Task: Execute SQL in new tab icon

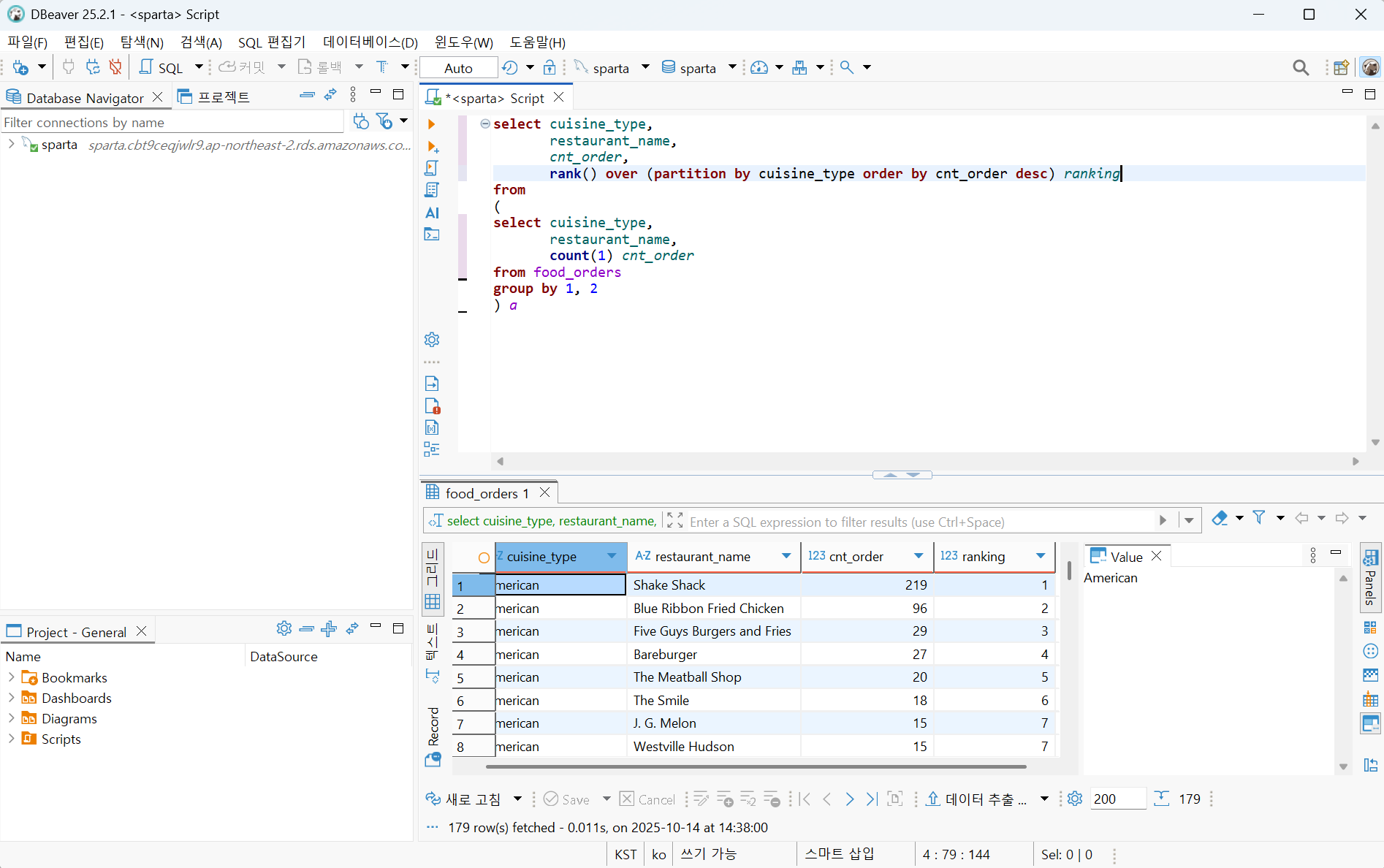Action: click(x=432, y=147)
